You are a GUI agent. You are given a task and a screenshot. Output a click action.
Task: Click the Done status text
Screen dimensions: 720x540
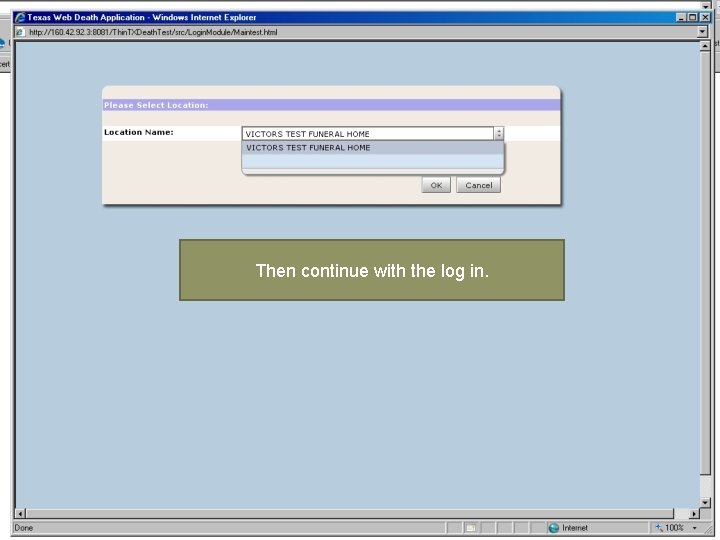[23, 528]
